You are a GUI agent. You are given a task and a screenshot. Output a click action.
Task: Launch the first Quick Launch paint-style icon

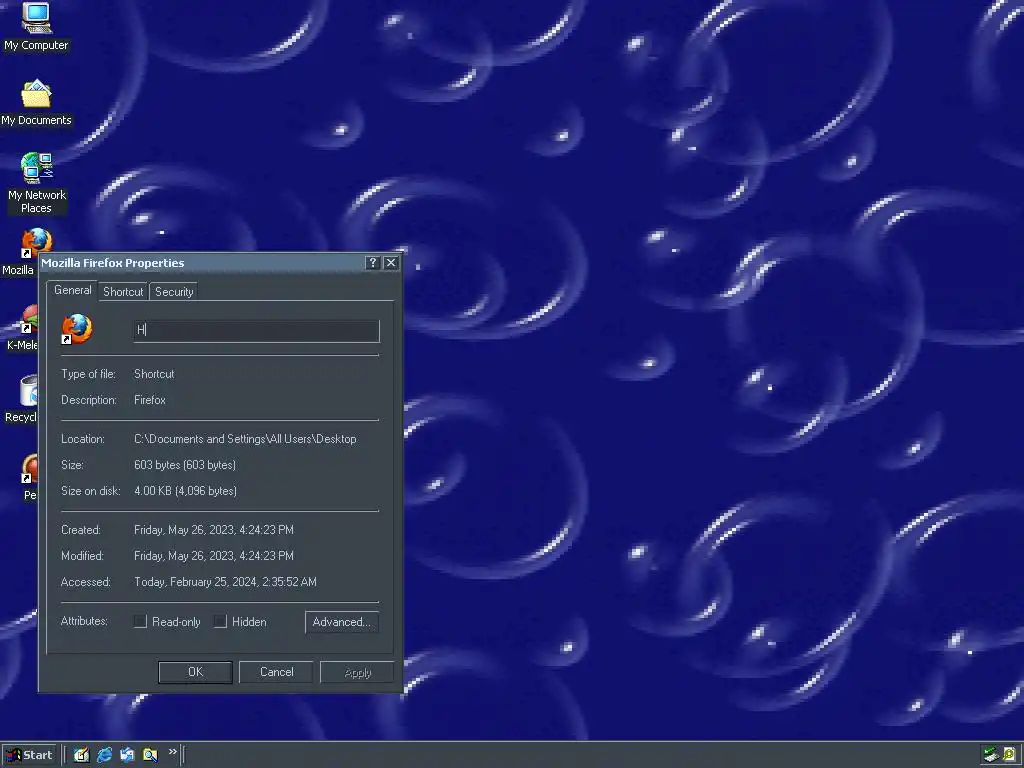[x=81, y=755]
